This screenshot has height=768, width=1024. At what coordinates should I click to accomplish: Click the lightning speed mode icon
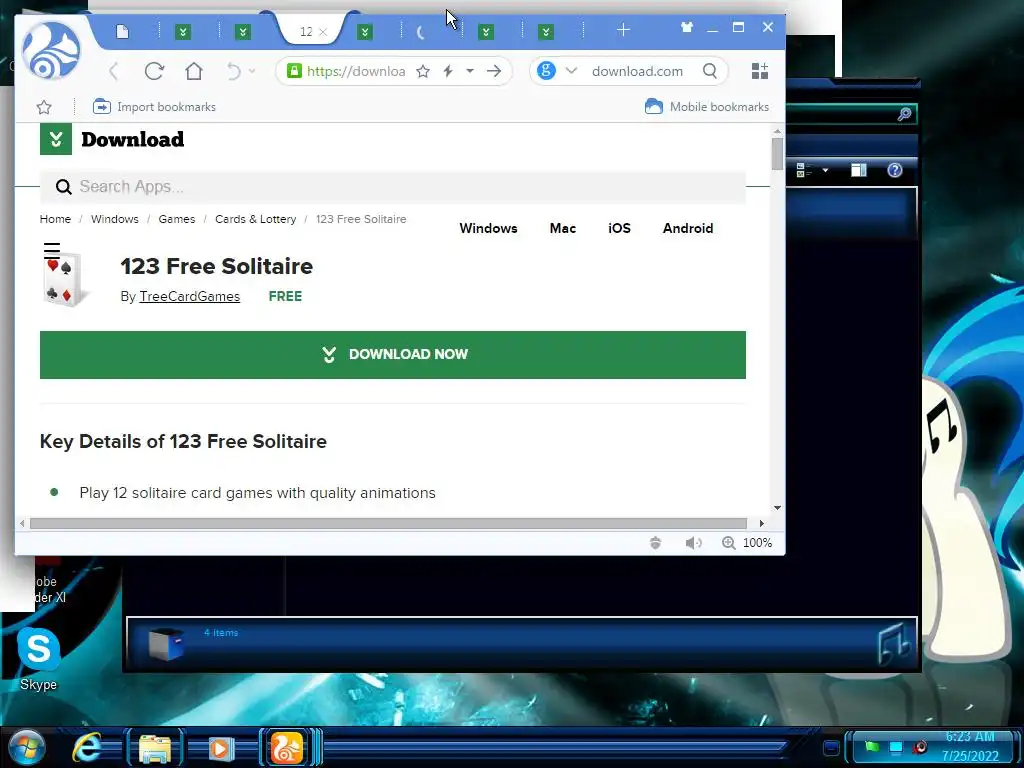448,71
